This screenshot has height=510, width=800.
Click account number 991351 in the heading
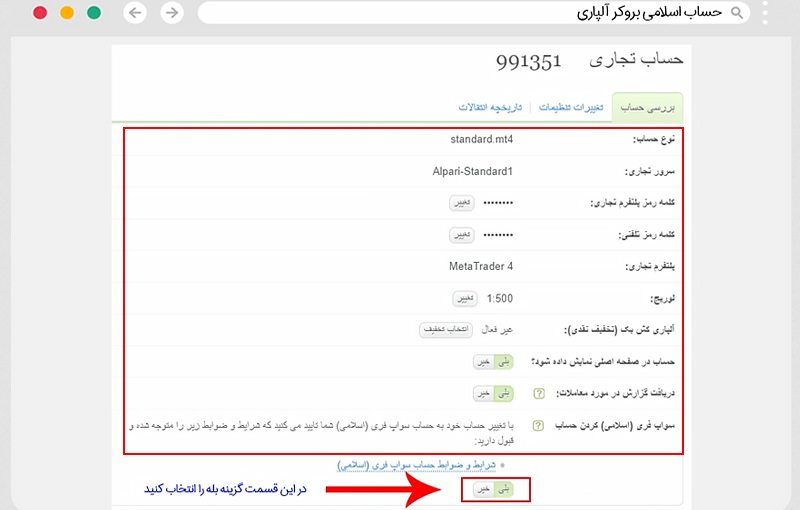point(529,62)
